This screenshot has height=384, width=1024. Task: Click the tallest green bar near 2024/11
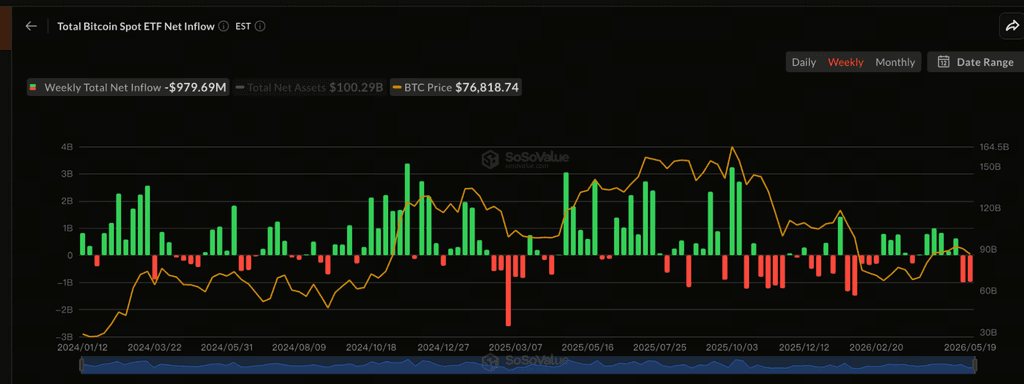click(408, 210)
